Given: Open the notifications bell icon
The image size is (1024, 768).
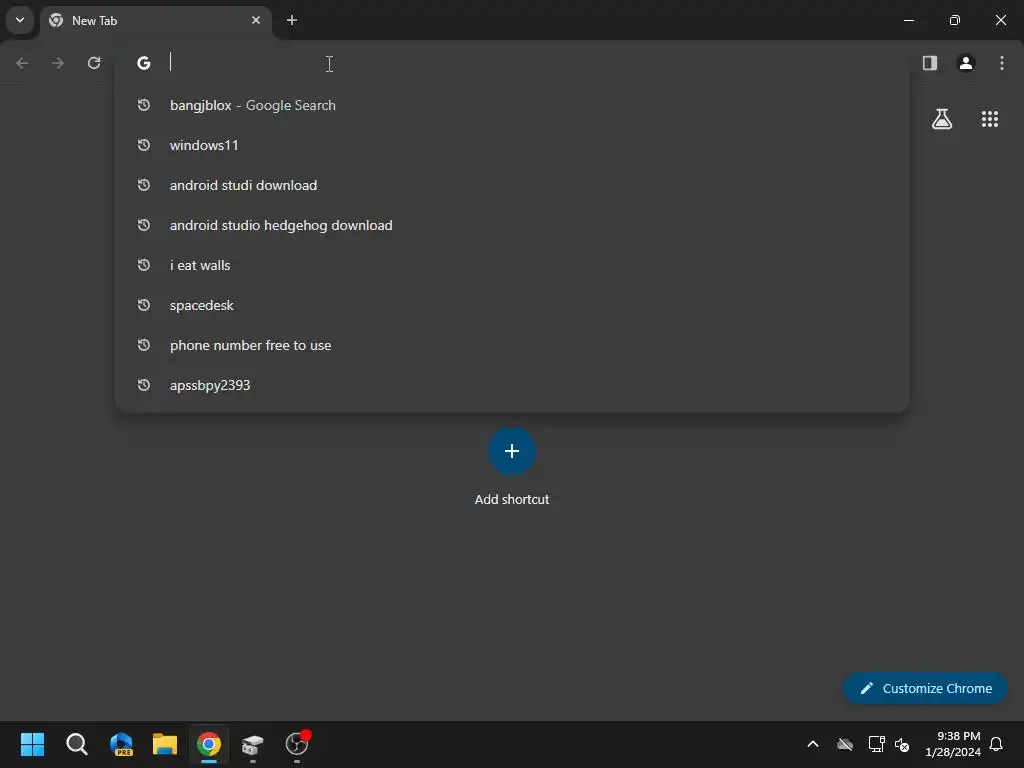Looking at the screenshot, I should pos(996,744).
